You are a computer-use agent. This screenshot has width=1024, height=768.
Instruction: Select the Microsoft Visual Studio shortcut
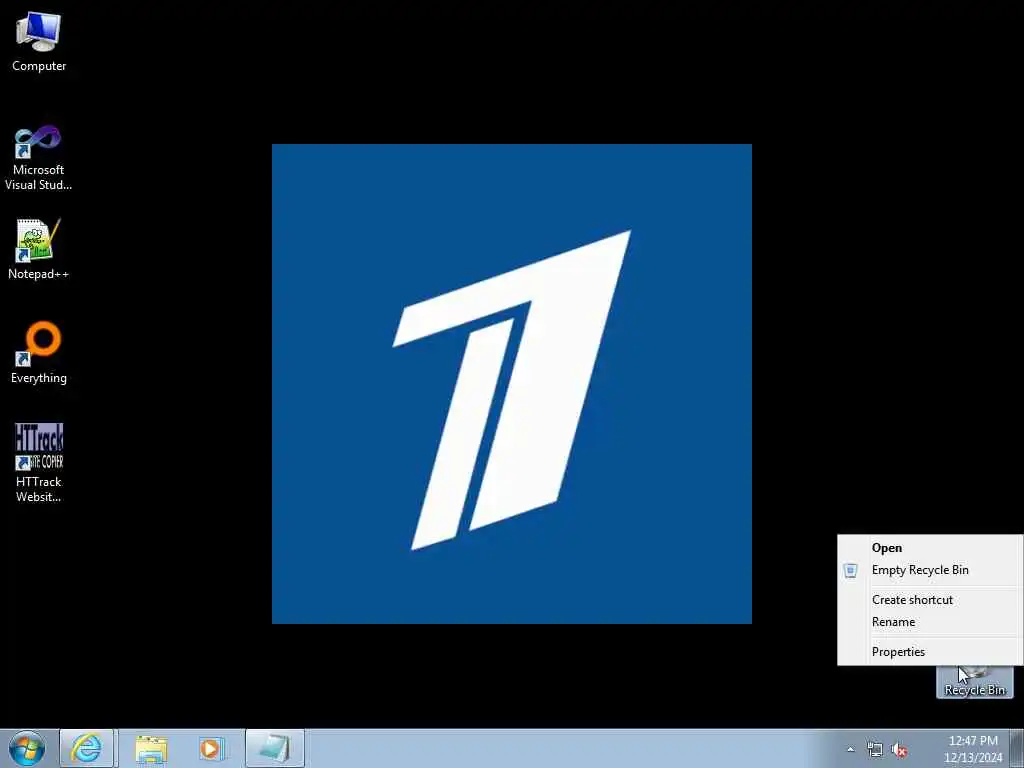[x=39, y=157]
